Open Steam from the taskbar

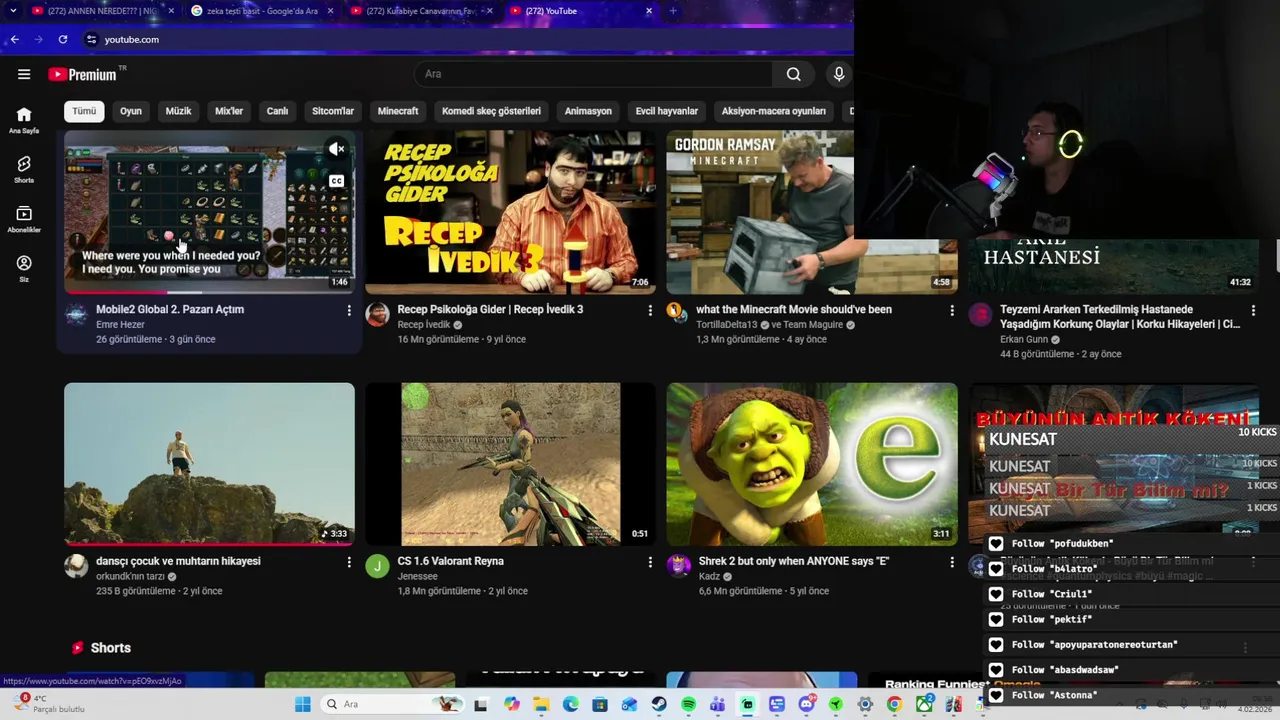pos(659,705)
